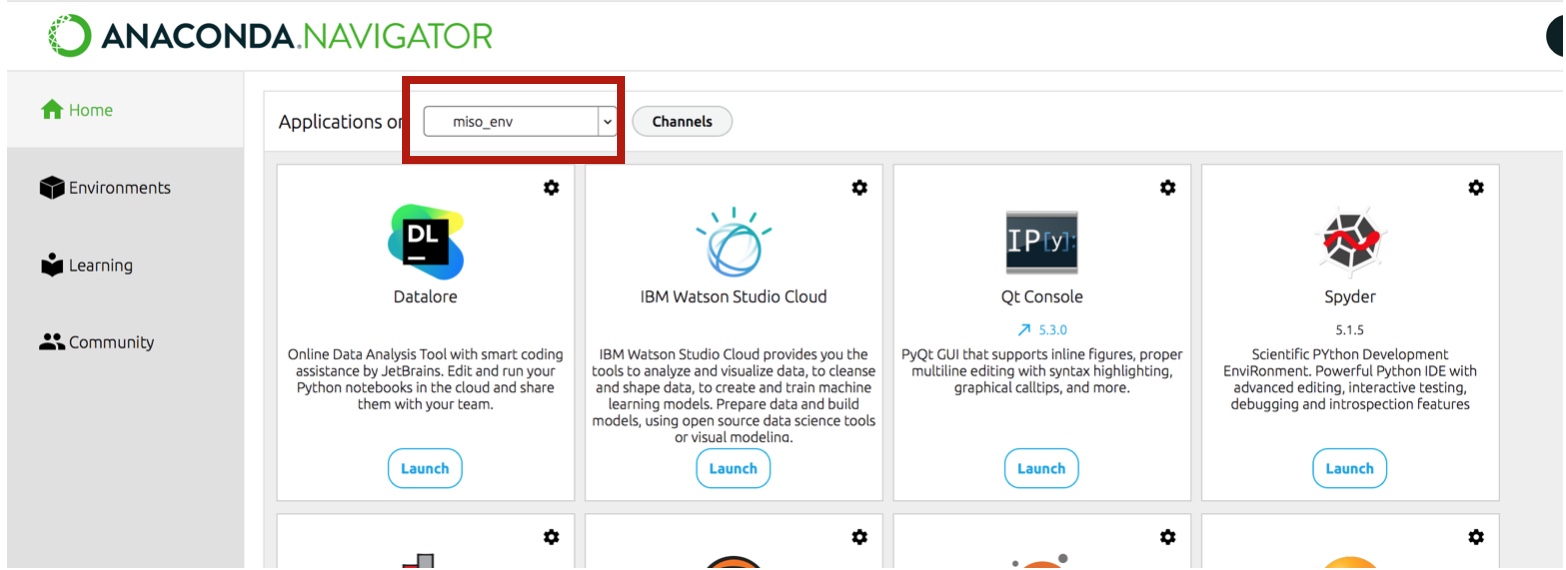Viewport: 1566px width, 570px height.
Task: Click the IBM Watson Studio logo
Action: coord(734,242)
